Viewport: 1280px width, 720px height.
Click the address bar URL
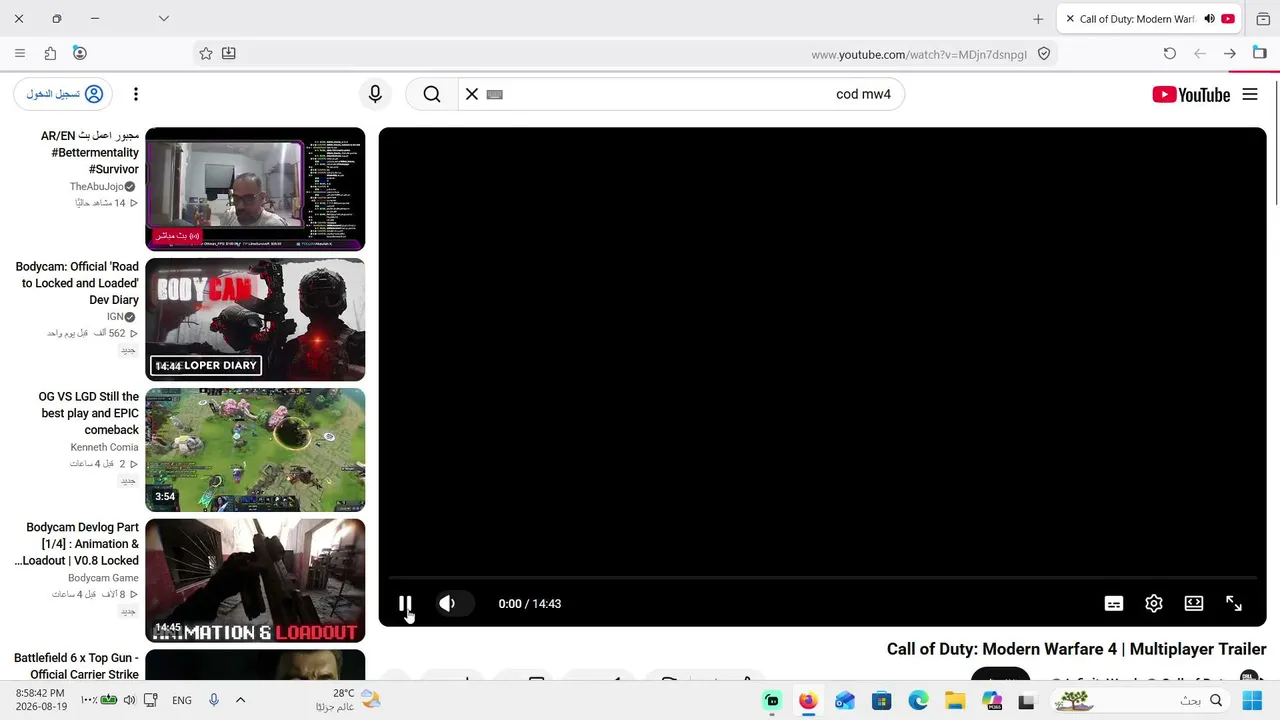coord(919,54)
